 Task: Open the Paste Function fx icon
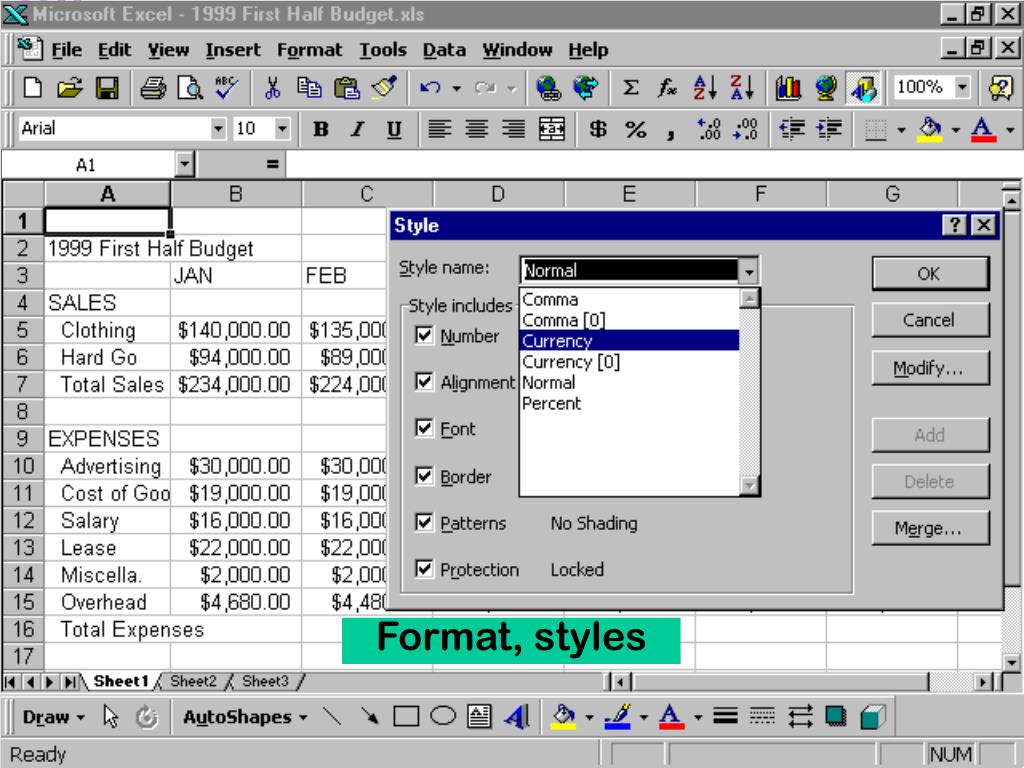tap(667, 88)
